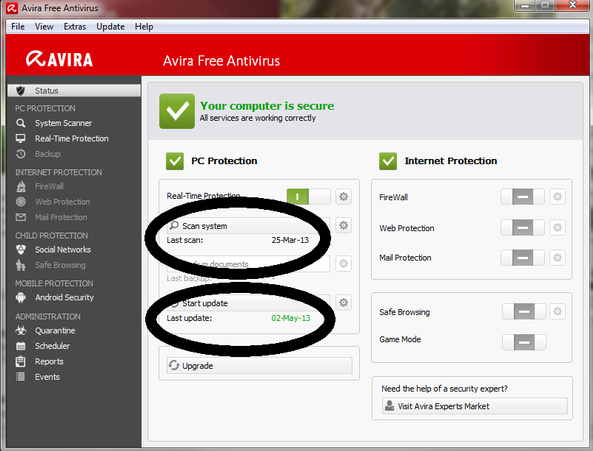Screen dimensions: 593x451
Task: Click the Internet Protection green checkmark
Action: (388, 161)
